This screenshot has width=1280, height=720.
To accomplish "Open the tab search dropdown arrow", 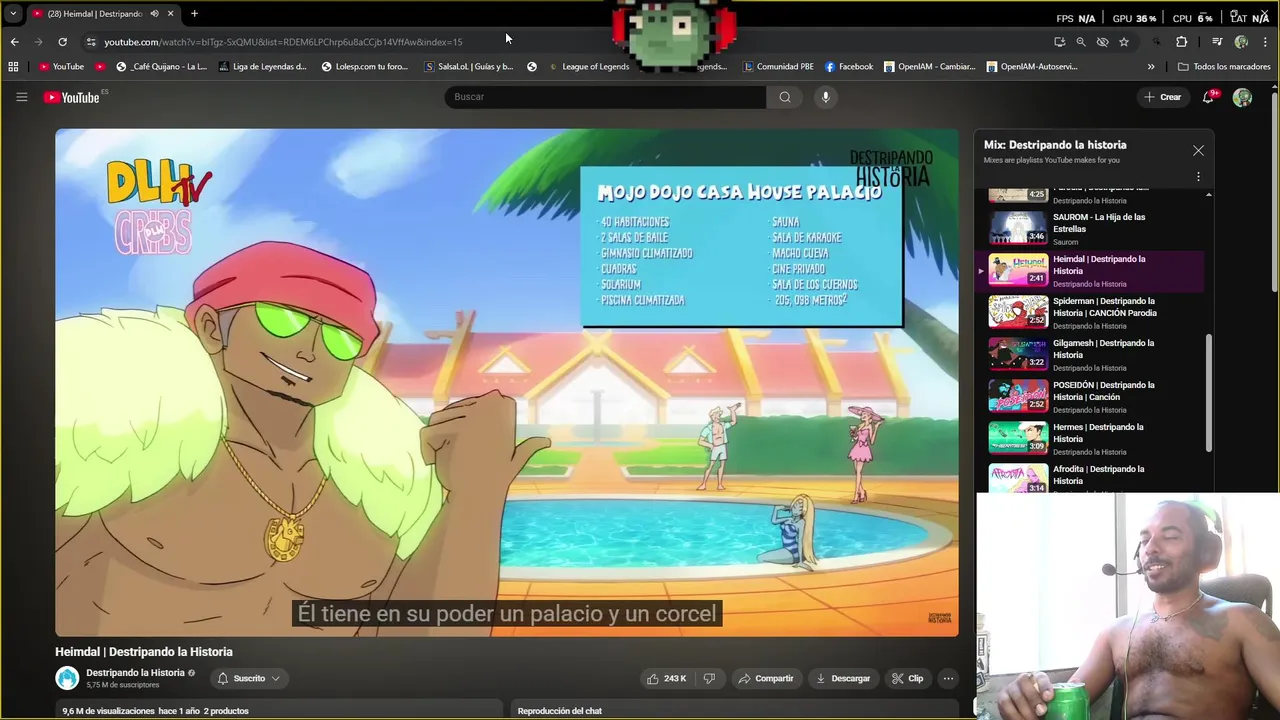I will (x=13, y=13).
